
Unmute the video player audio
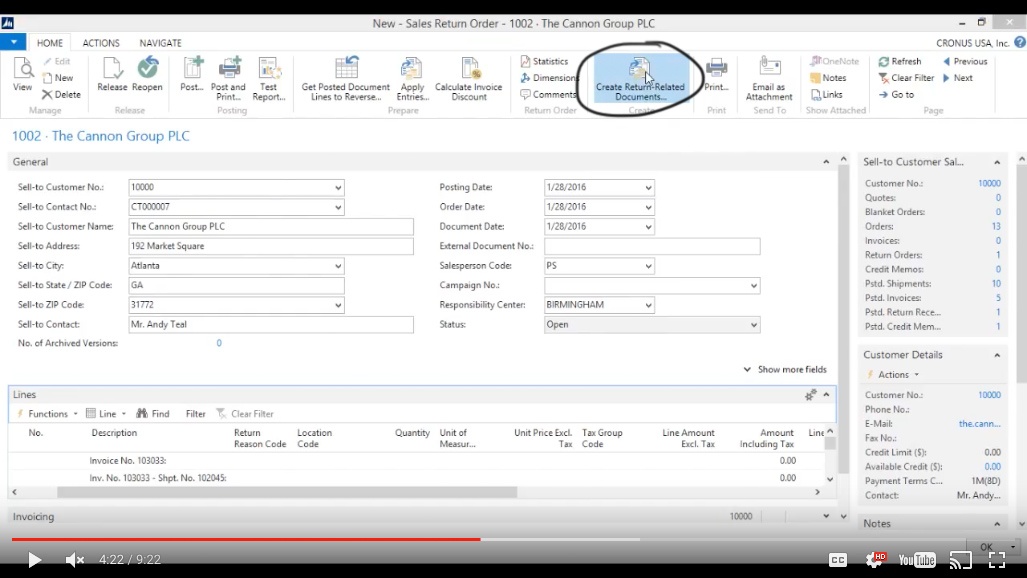point(75,560)
